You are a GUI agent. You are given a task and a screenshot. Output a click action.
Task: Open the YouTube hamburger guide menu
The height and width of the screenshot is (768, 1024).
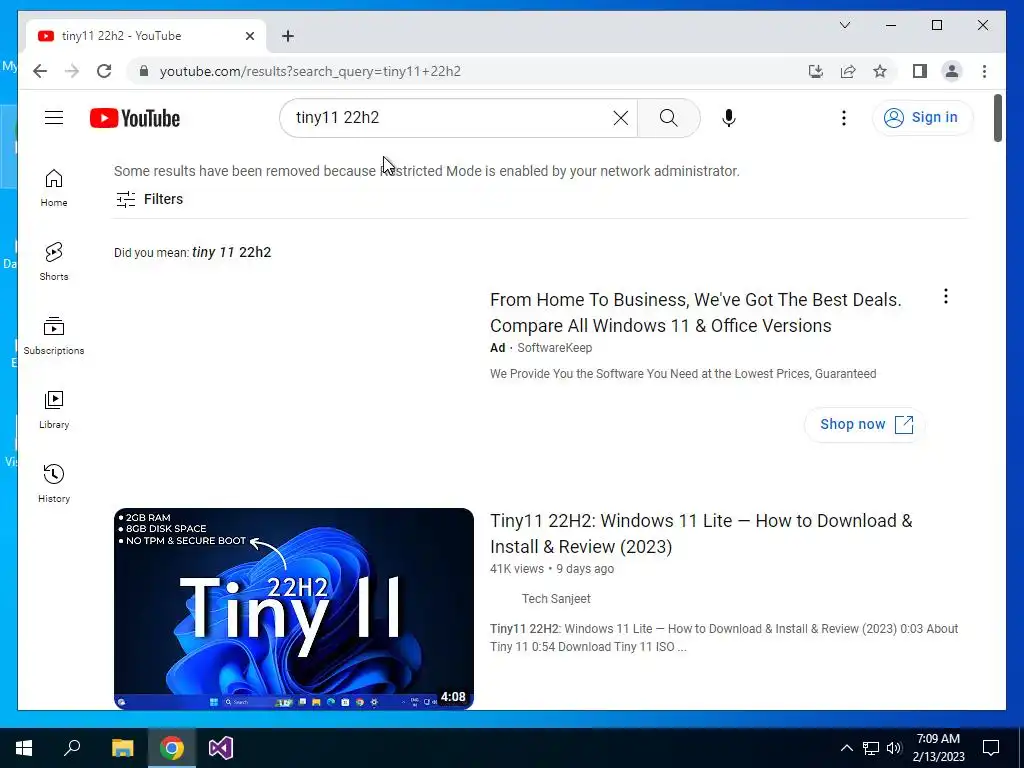coord(54,118)
